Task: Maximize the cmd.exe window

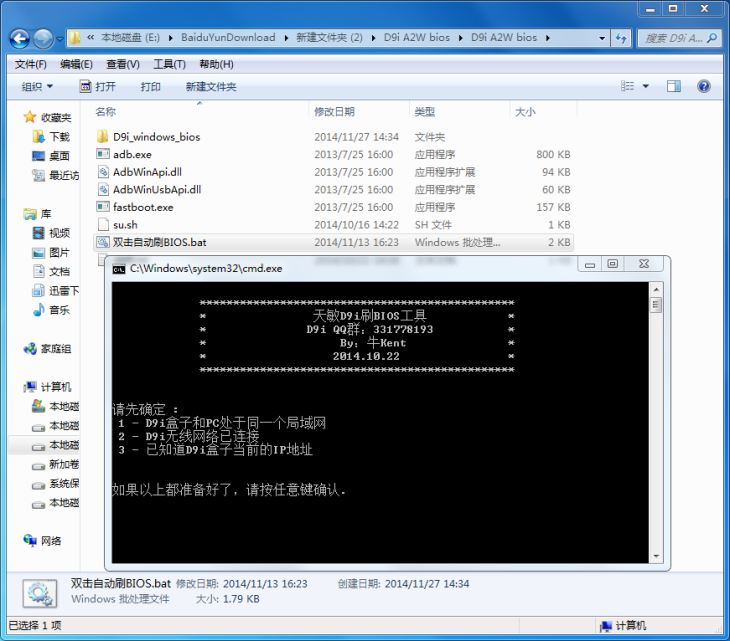Action: [x=613, y=264]
